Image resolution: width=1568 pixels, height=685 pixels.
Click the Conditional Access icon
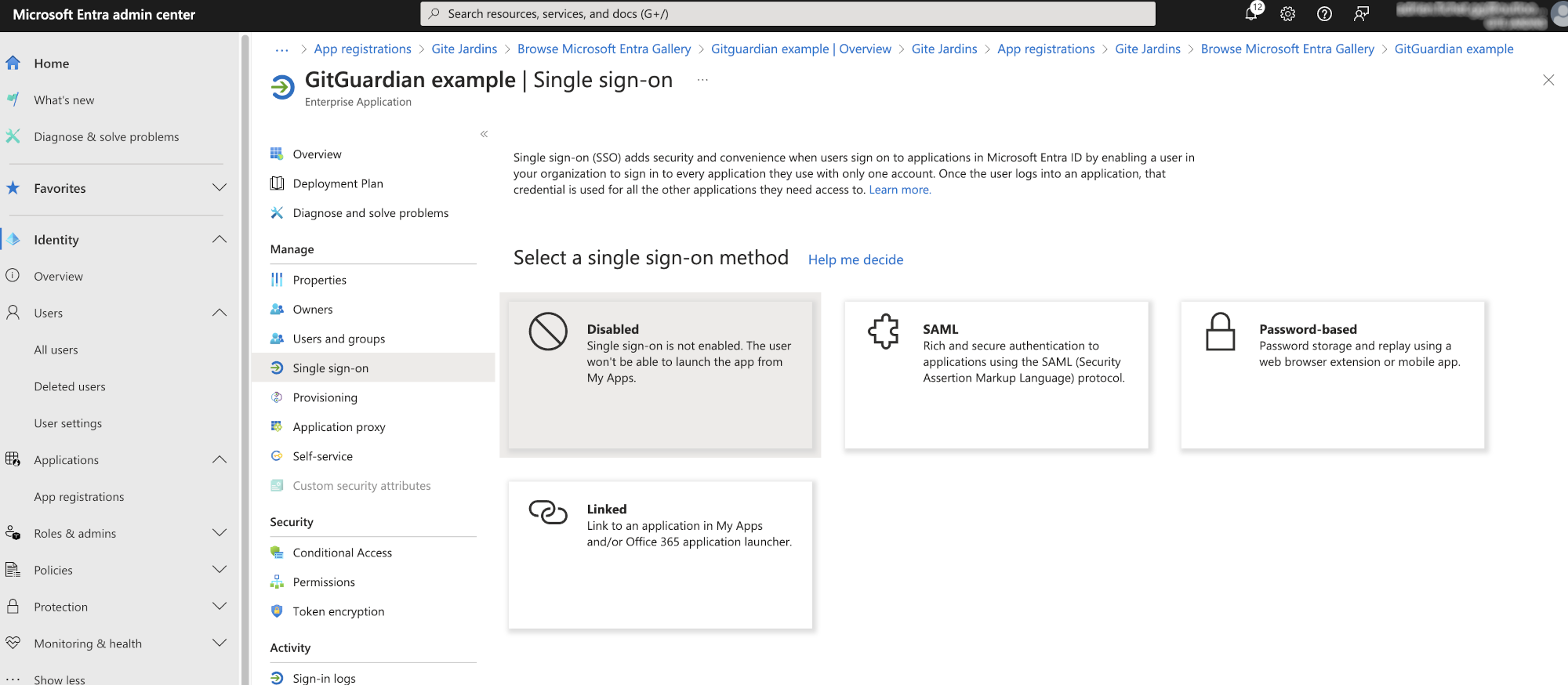[x=277, y=553]
